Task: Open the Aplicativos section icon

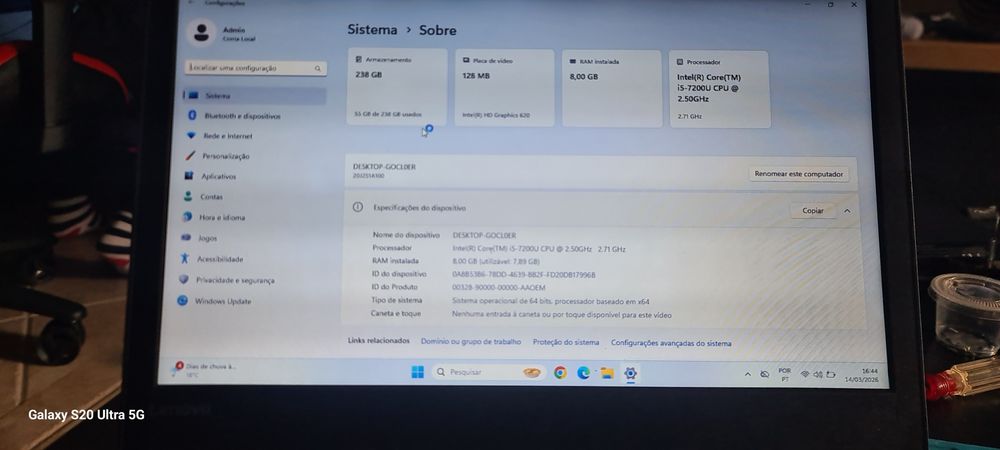Action: coord(189,176)
